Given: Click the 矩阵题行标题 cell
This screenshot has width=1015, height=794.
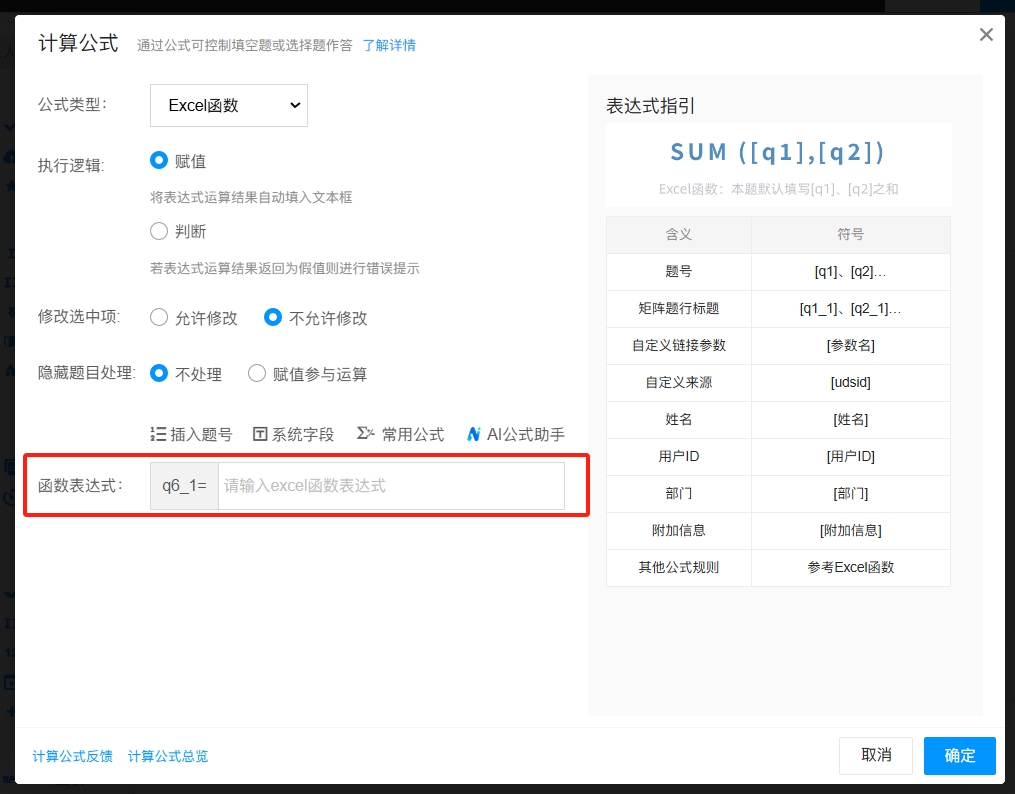Looking at the screenshot, I should click(678, 309).
